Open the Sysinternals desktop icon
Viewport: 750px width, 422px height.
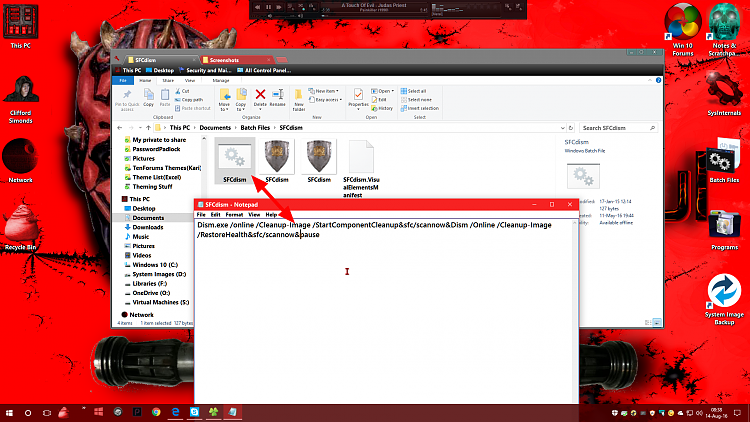coord(724,94)
